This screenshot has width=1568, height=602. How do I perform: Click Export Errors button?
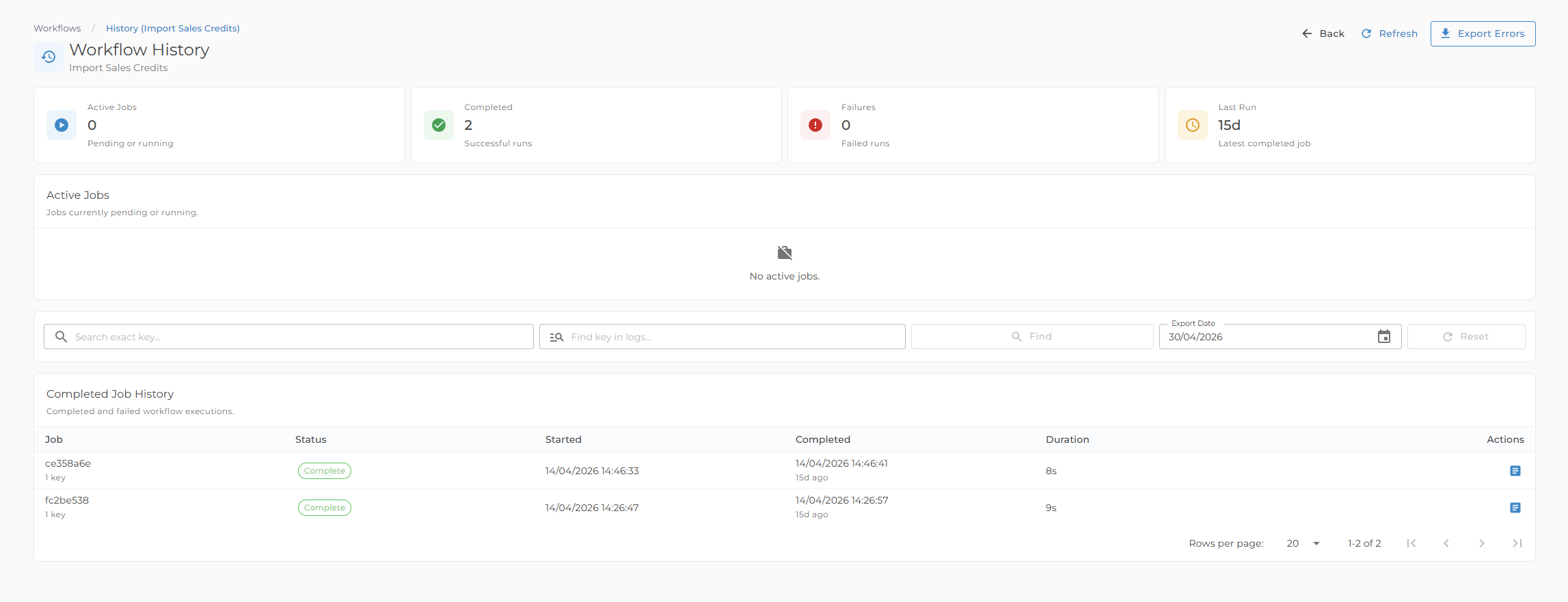1483,33
